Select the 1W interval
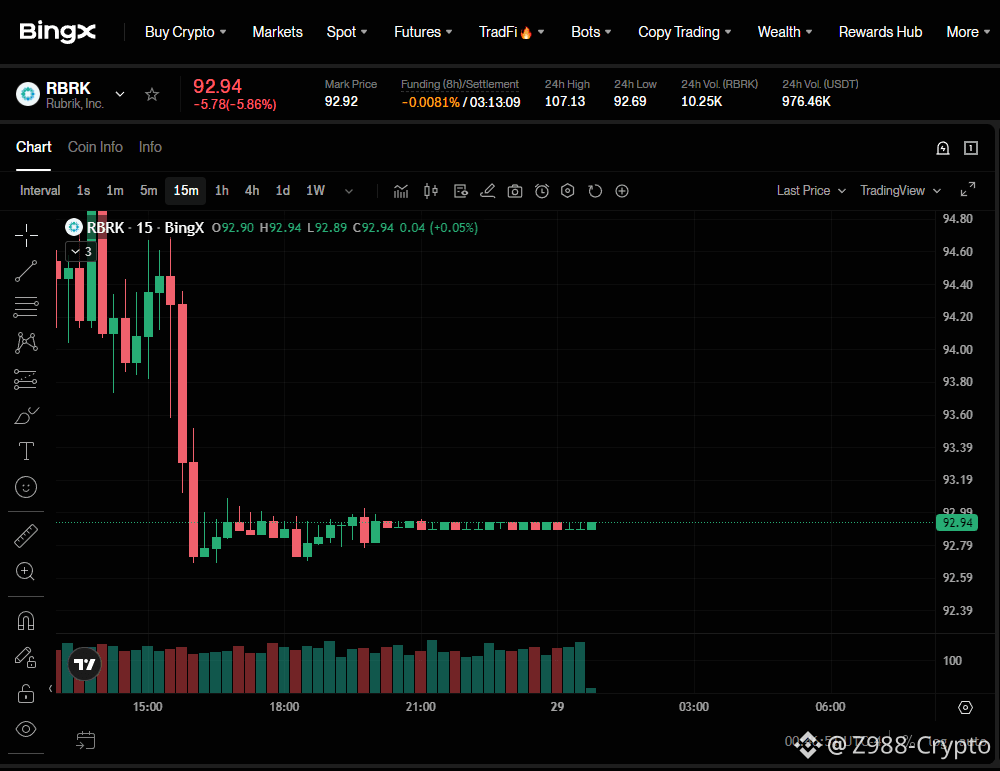This screenshot has width=1000, height=771. [316, 191]
